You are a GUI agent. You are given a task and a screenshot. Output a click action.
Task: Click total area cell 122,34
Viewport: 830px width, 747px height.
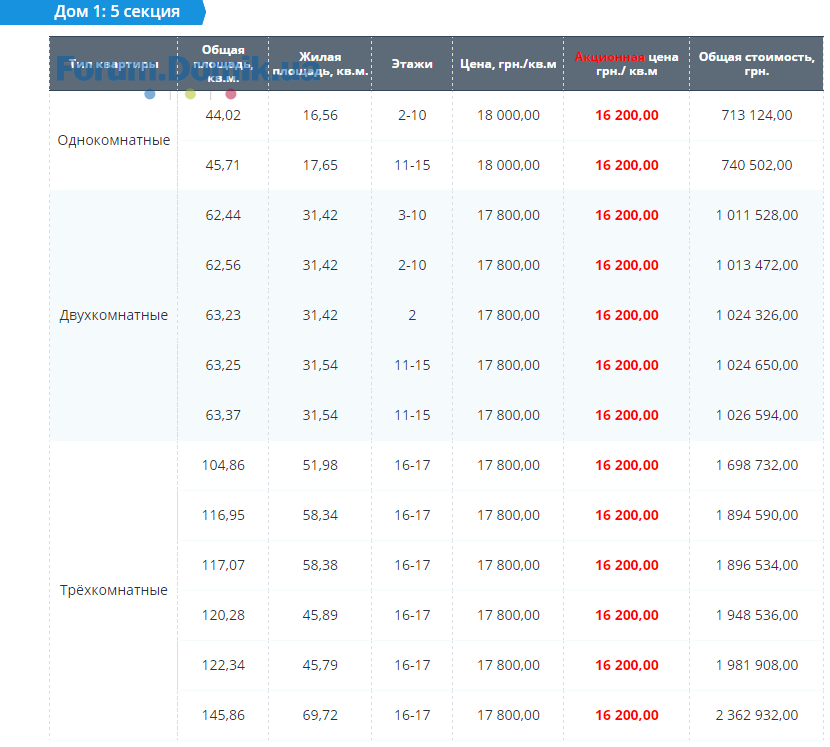tap(223, 665)
